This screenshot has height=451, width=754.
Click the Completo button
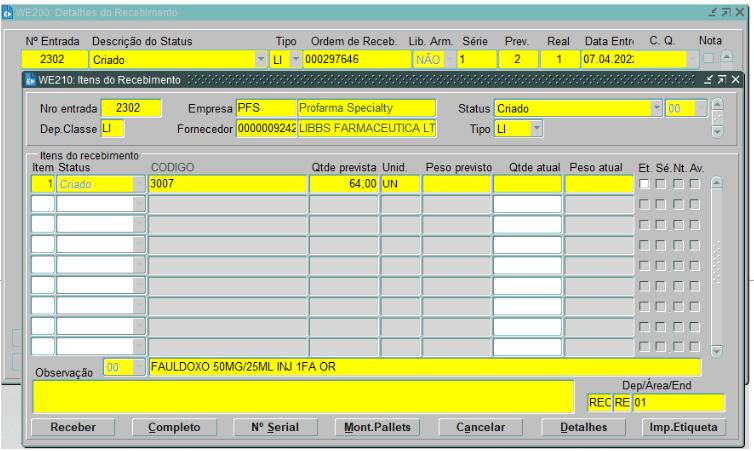point(174,427)
